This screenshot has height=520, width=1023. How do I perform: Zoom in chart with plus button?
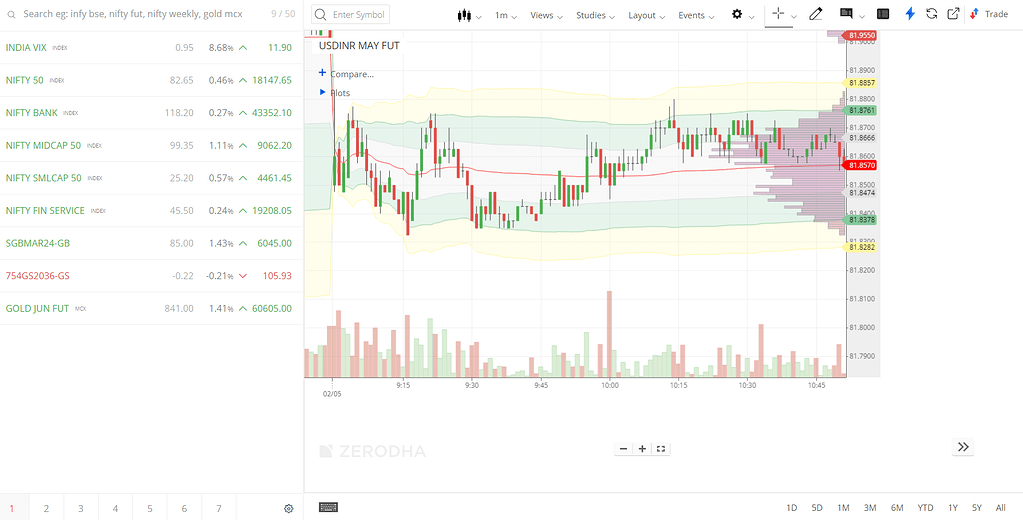pos(642,449)
